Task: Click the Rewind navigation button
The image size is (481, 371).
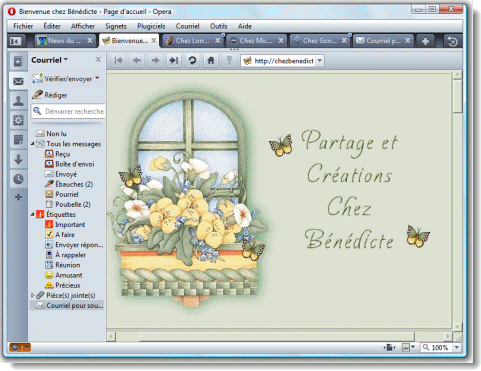Action: coord(119,61)
